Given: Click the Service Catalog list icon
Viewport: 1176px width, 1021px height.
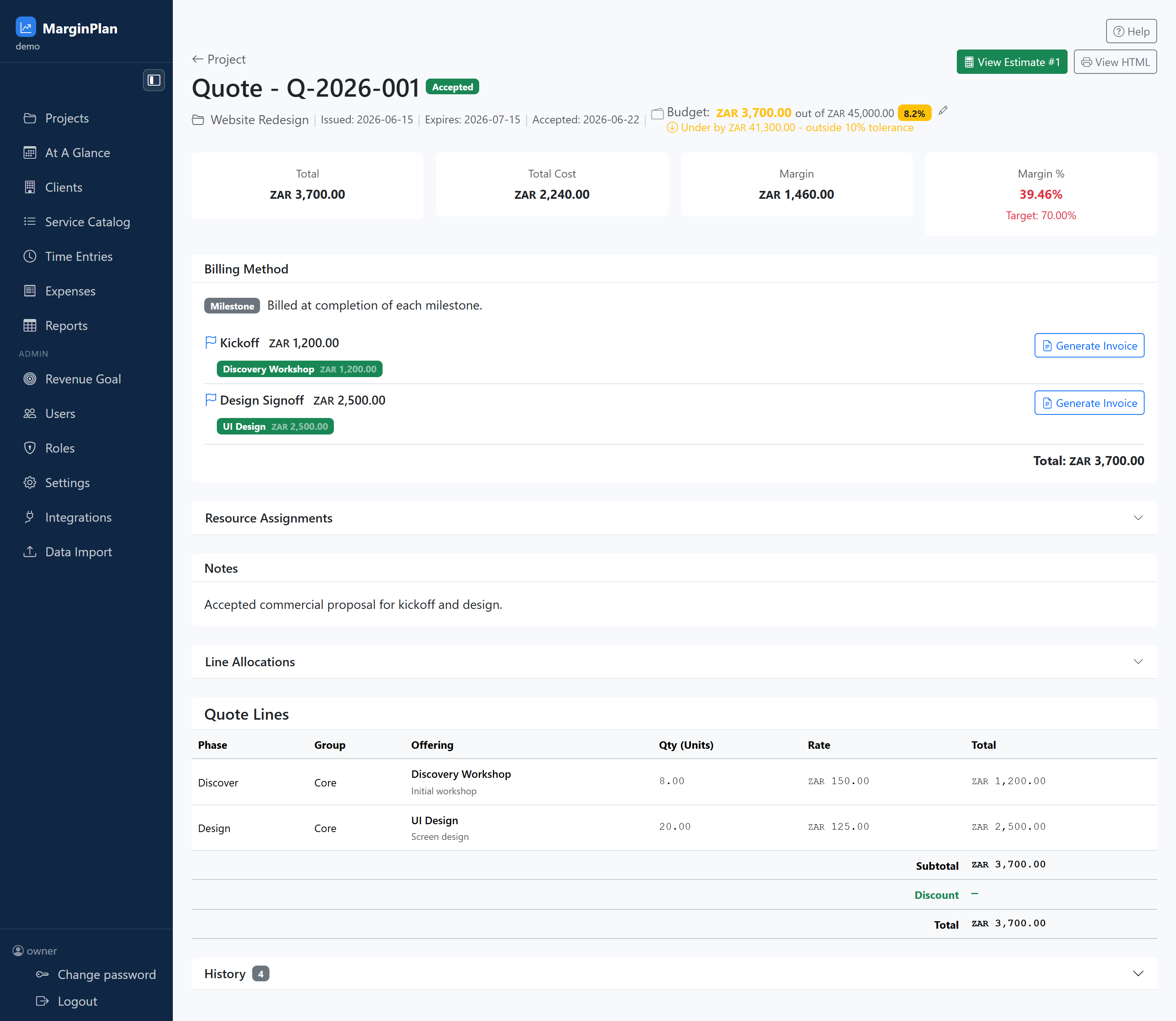Looking at the screenshot, I should [x=29, y=222].
